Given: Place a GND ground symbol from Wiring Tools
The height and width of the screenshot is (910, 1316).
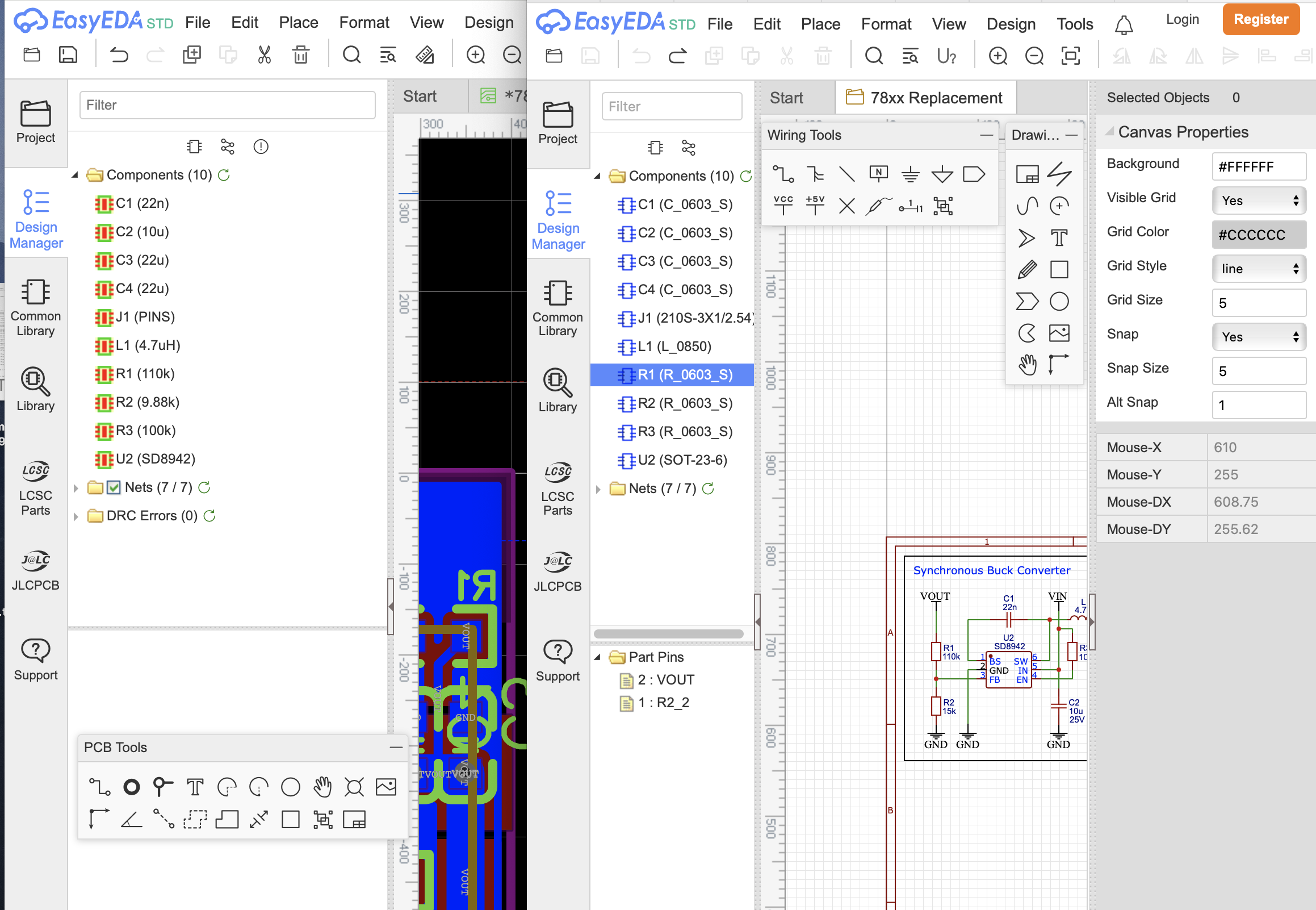Looking at the screenshot, I should click(911, 174).
